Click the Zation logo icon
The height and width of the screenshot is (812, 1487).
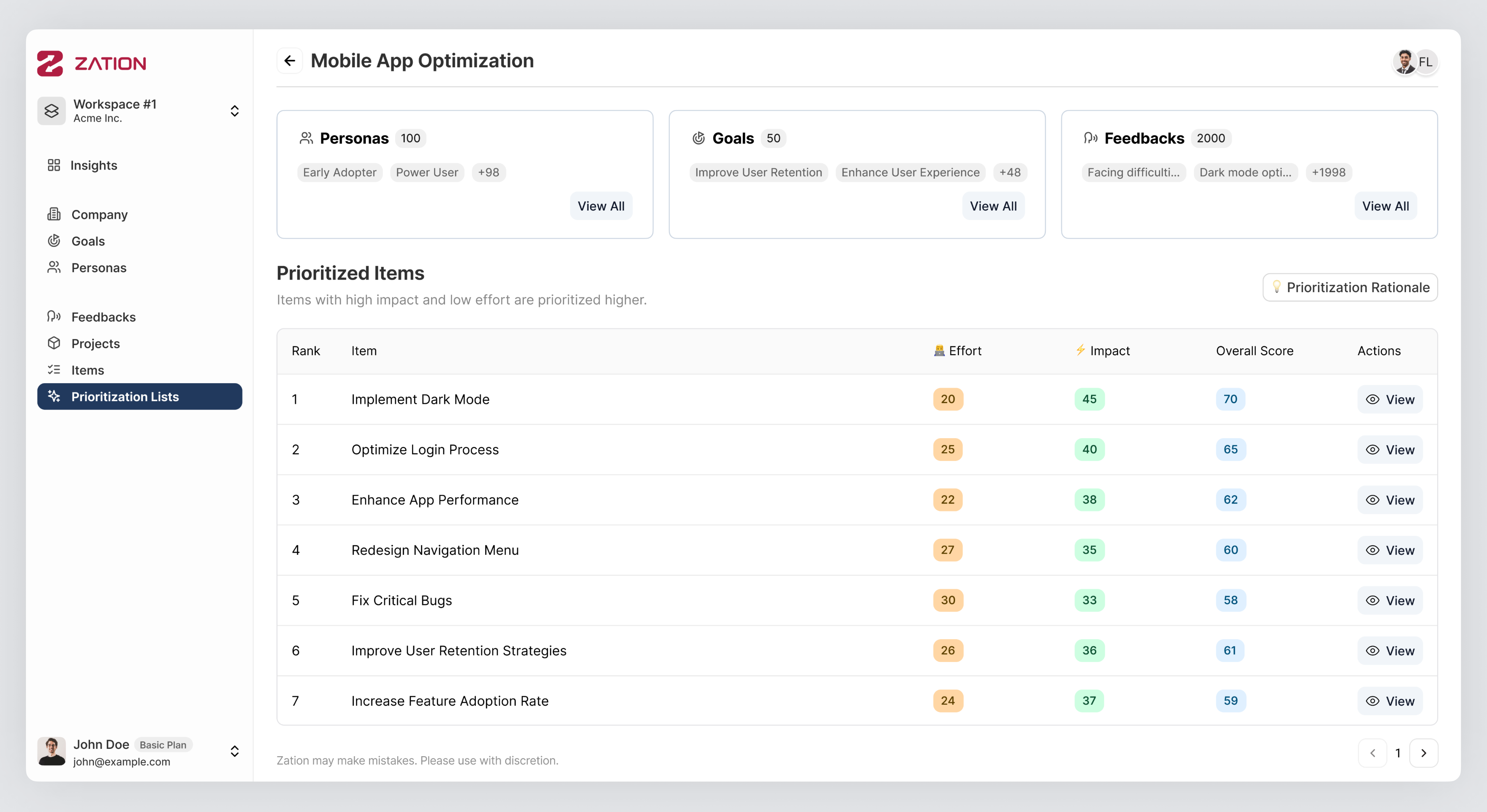point(50,63)
